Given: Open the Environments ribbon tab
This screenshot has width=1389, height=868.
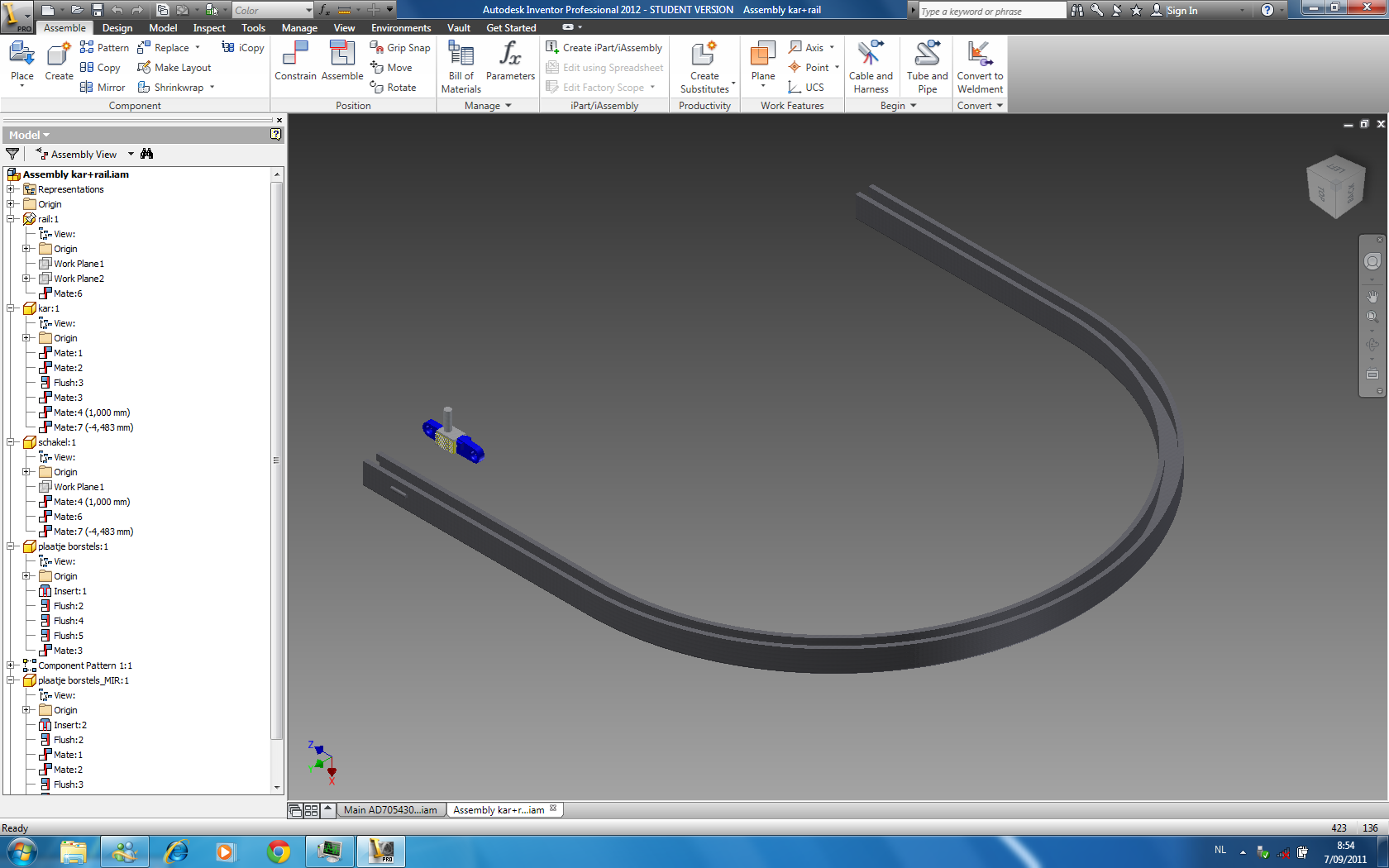Looking at the screenshot, I should pos(401,28).
